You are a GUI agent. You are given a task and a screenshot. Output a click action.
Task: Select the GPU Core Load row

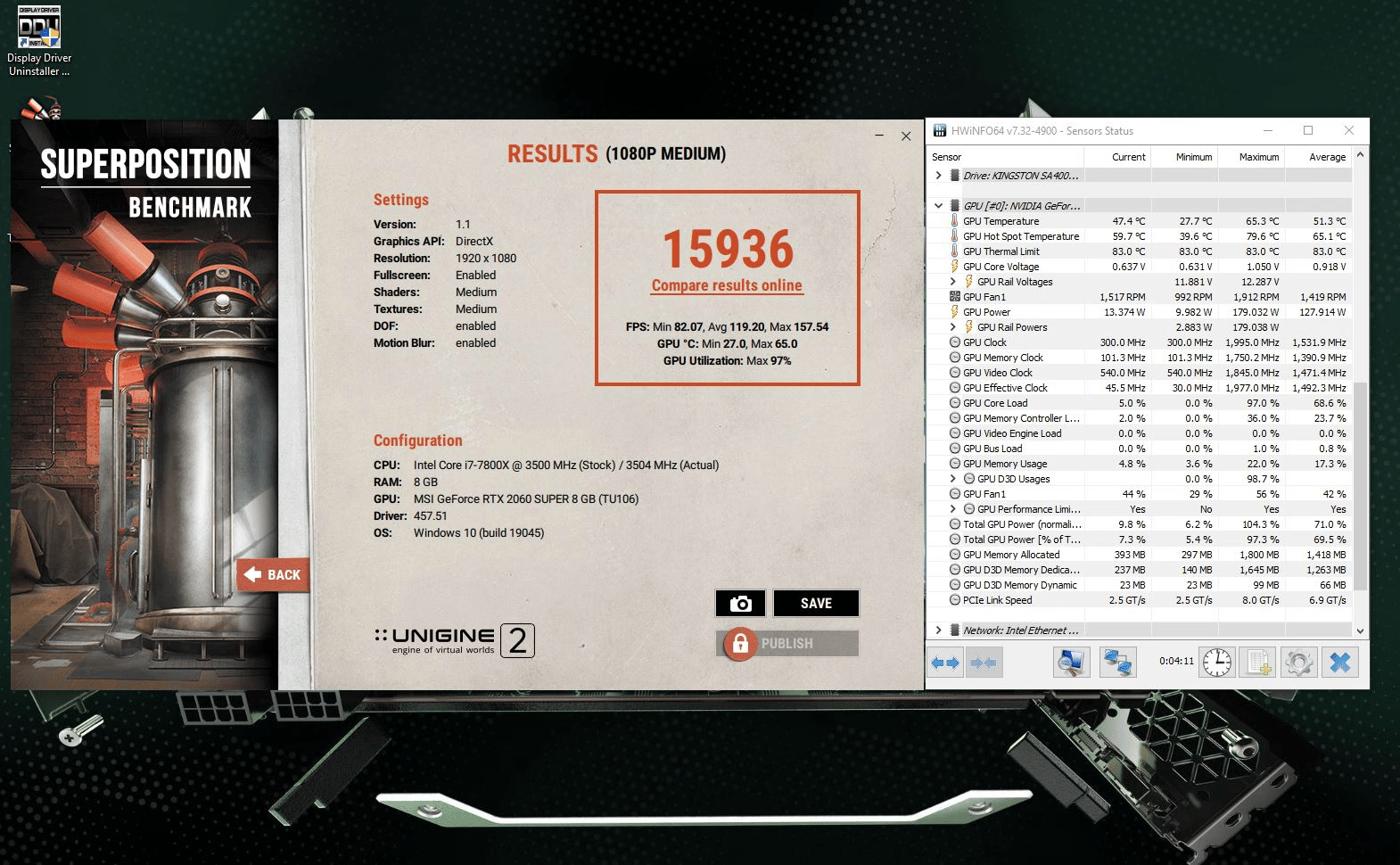1140,402
